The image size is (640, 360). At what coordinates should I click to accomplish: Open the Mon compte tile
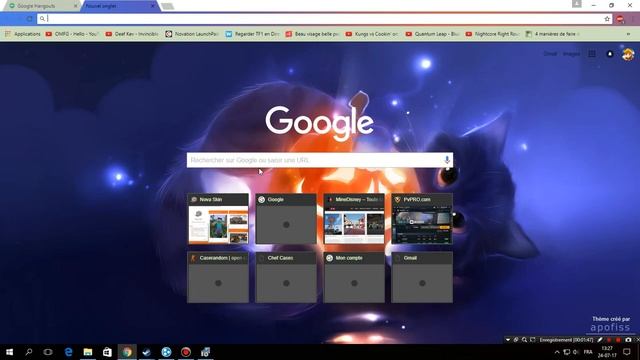[354, 277]
